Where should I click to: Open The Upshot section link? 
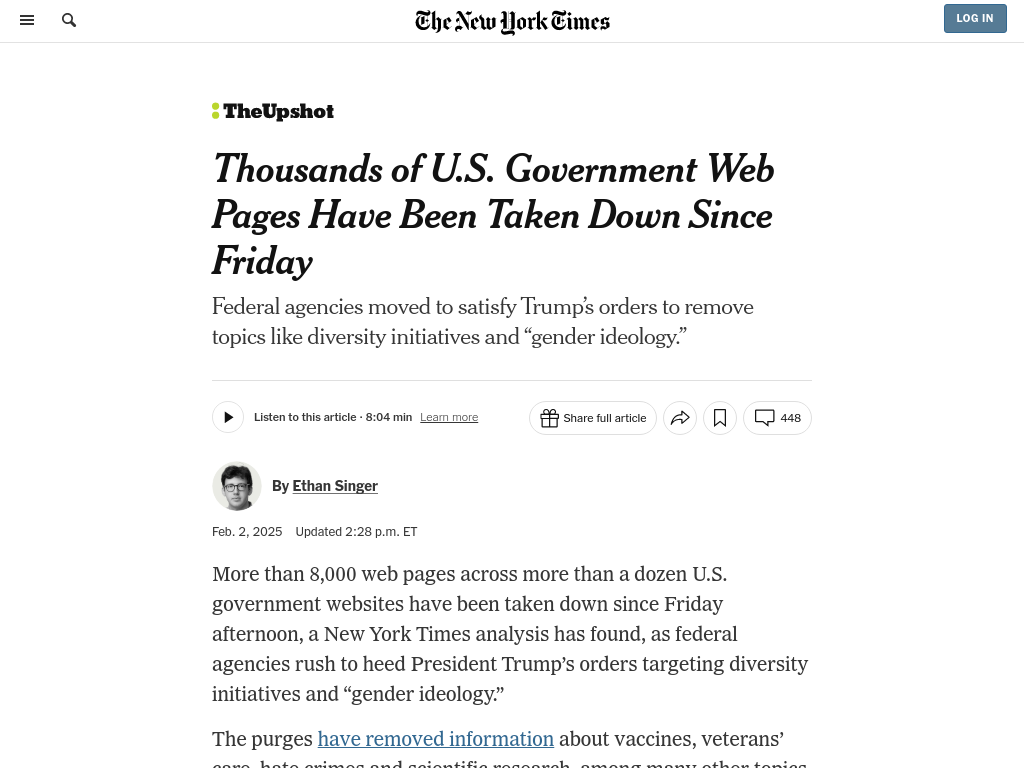point(278,111)
